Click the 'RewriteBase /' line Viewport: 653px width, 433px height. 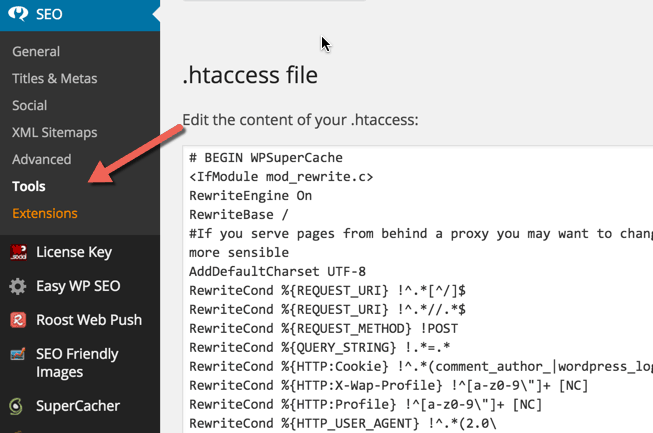click(x=239, y=215)
